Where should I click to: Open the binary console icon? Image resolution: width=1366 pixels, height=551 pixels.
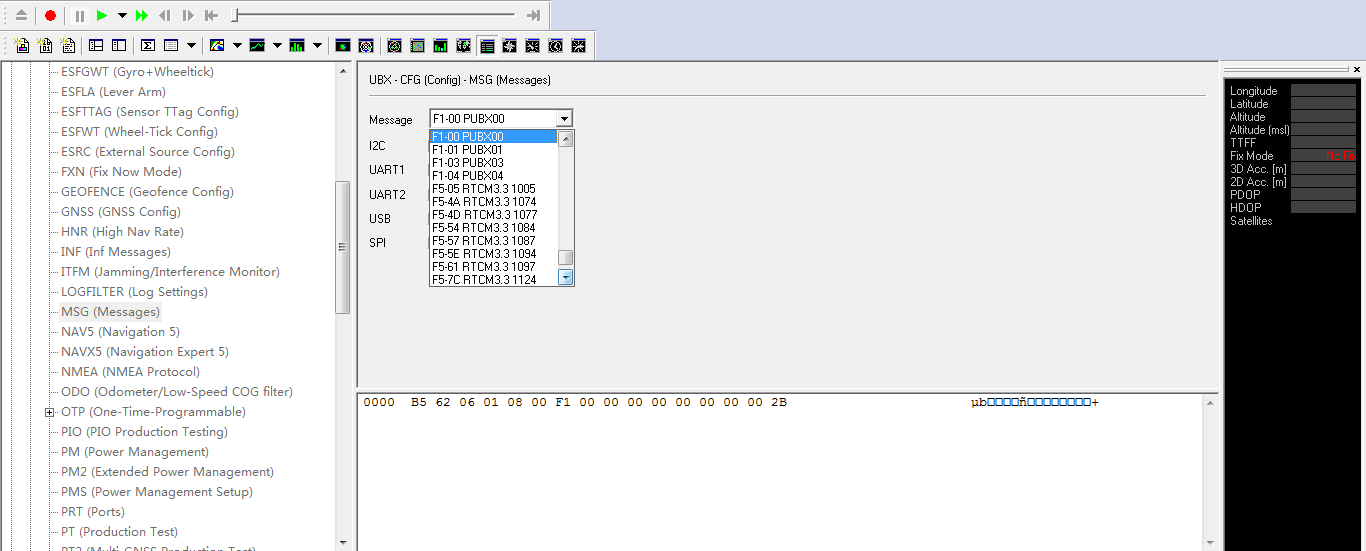[x=45, y=45]
